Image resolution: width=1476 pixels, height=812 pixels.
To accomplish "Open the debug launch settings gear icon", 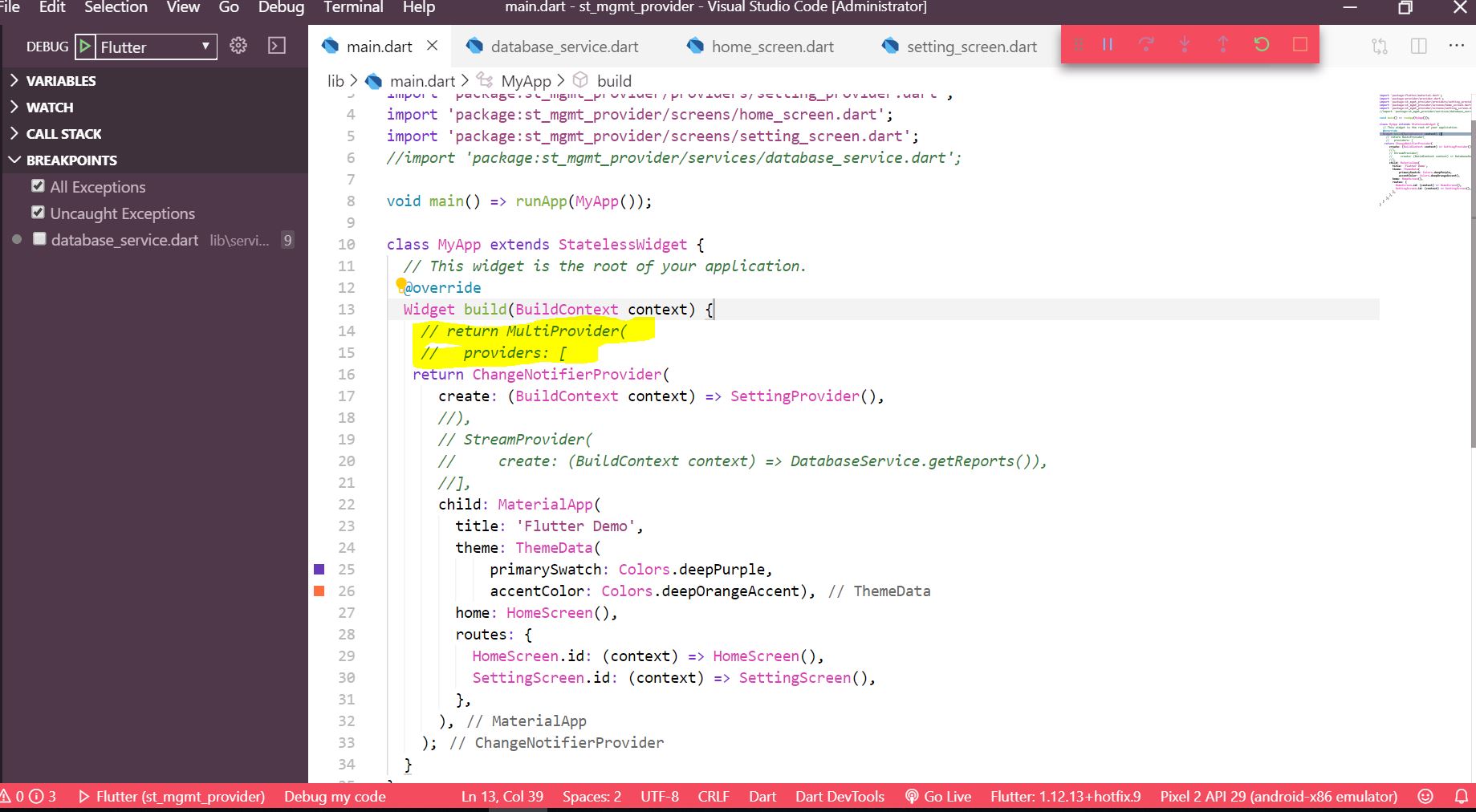I will [238, 46].
